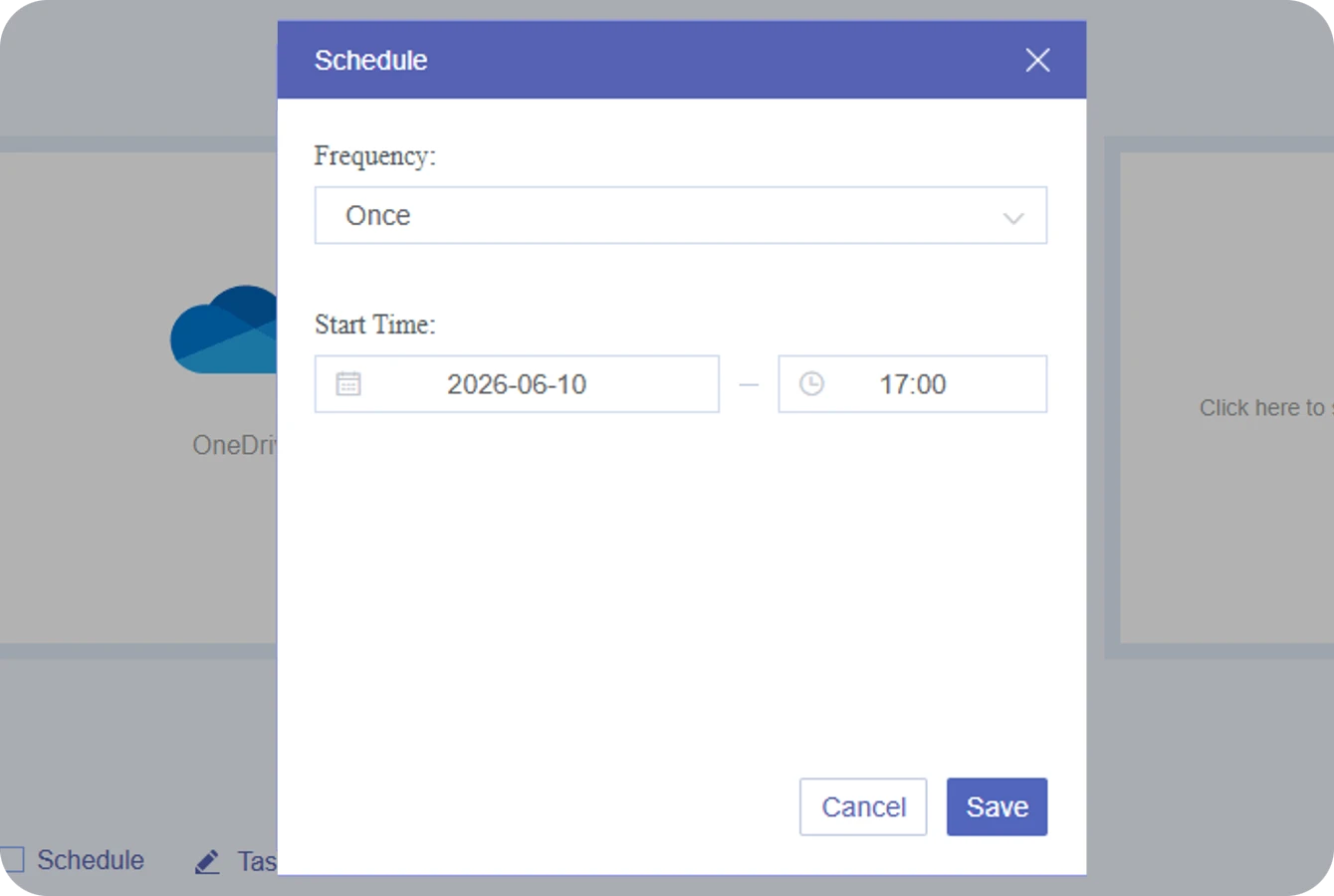This screenshot has width=1334, height=896.
Task: Click the Schedule title in dialog header
Action: click(370, 61)
